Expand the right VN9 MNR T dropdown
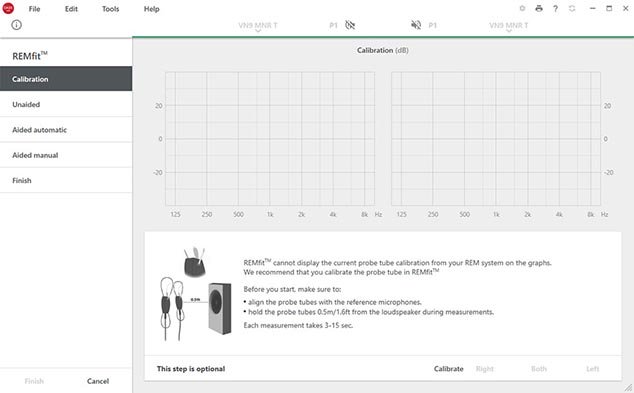 (x=509, y=26)
